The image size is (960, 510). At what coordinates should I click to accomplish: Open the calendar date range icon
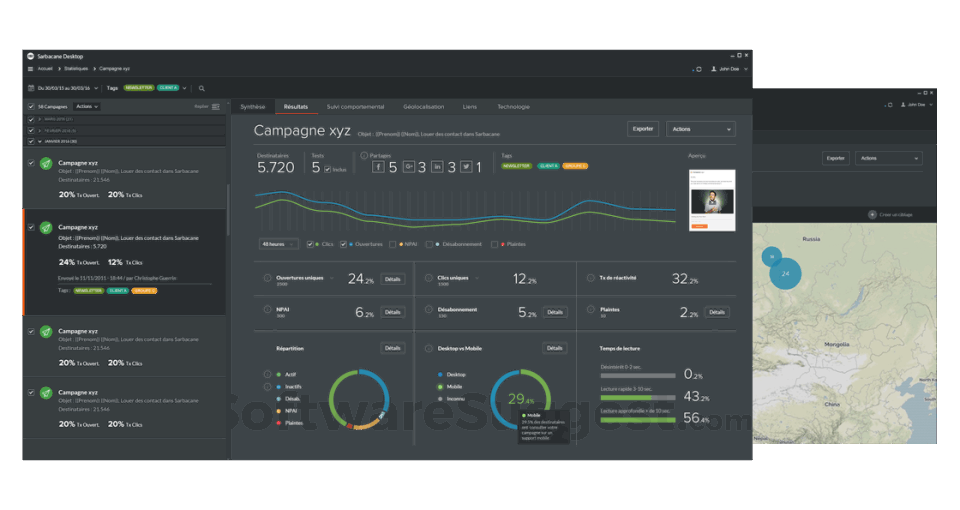[31, 88]
